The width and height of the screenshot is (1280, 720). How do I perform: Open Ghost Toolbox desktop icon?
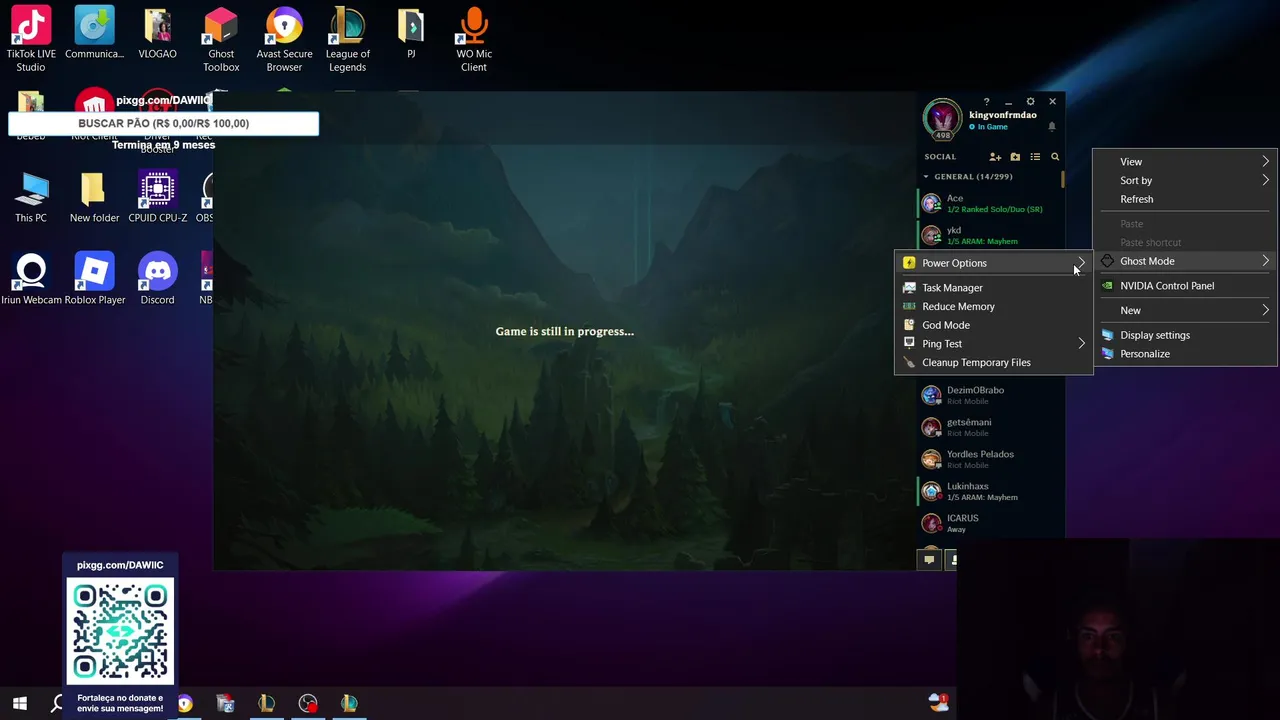click(x=221, y=40)
